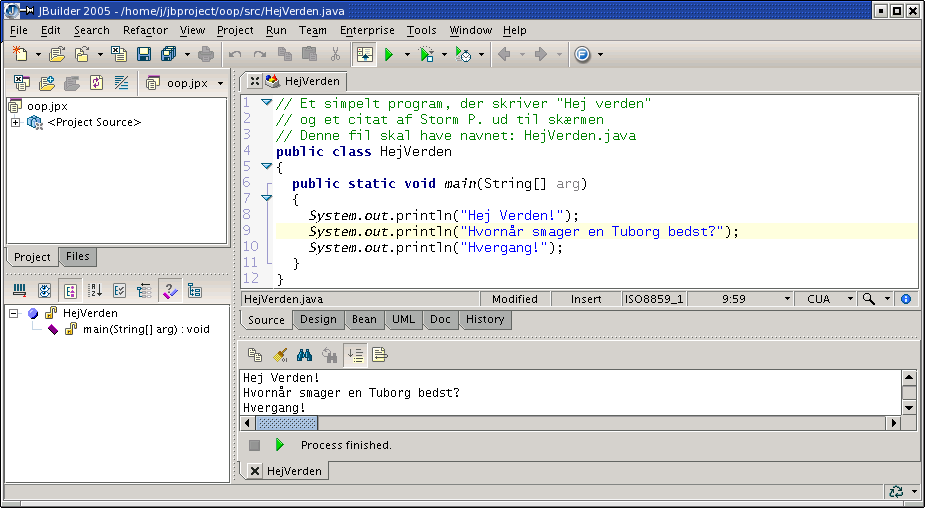
Task: Expand the Project Source tree node
Action: (x=16, y=122)
